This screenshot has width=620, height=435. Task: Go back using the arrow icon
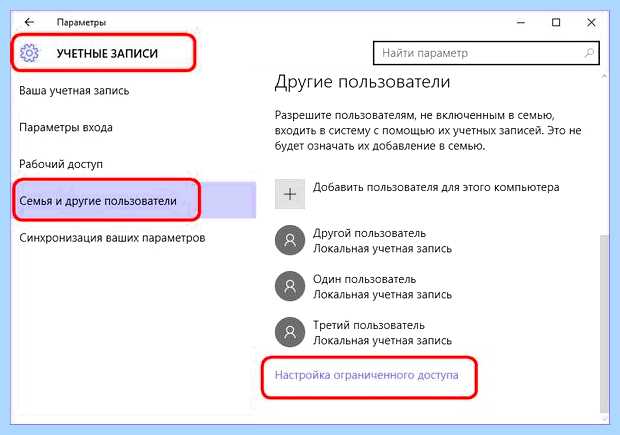(29, 22)
